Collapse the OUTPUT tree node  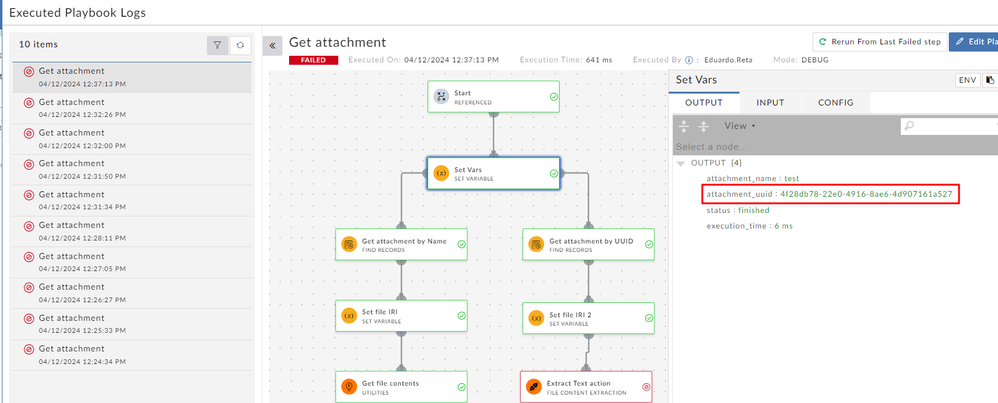click(681, 163)
